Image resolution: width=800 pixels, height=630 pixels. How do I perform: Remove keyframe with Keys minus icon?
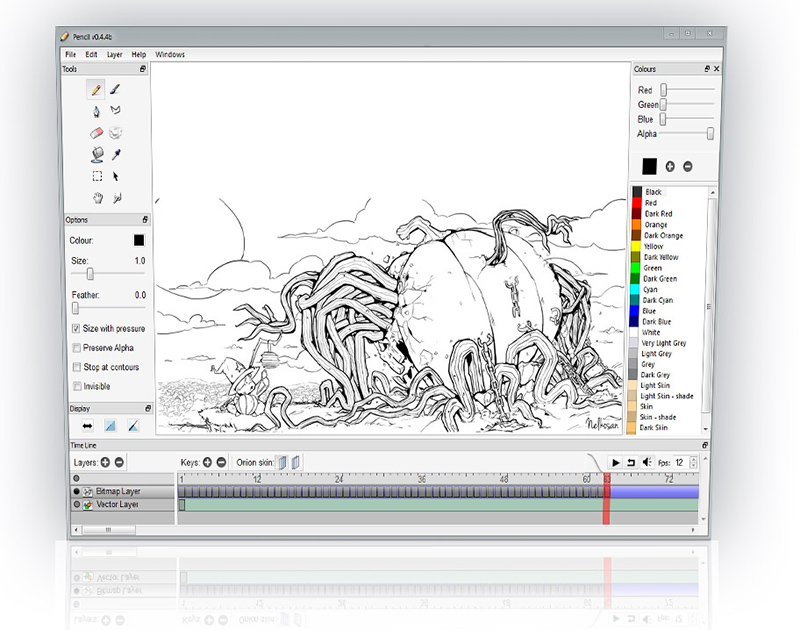(221, 463)
